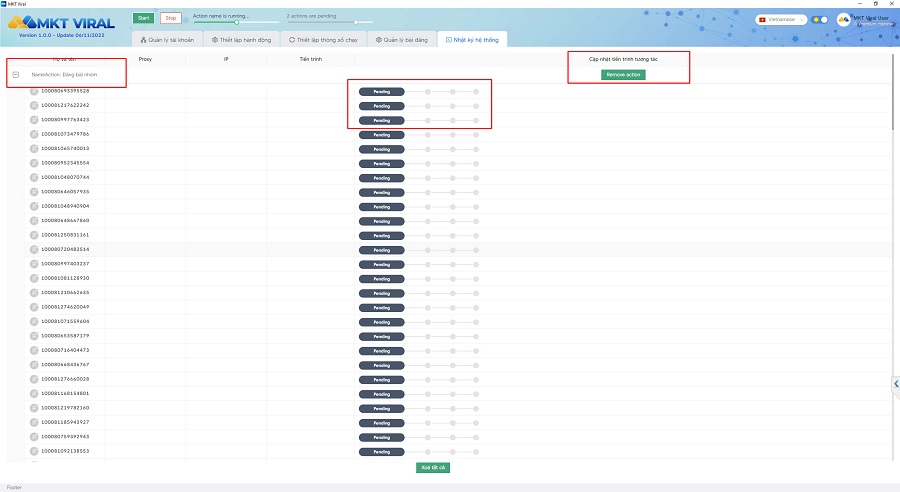900x492 pixels.
Task: Click avatar icon of account 100081081128930
Action: tap(34, 278)
